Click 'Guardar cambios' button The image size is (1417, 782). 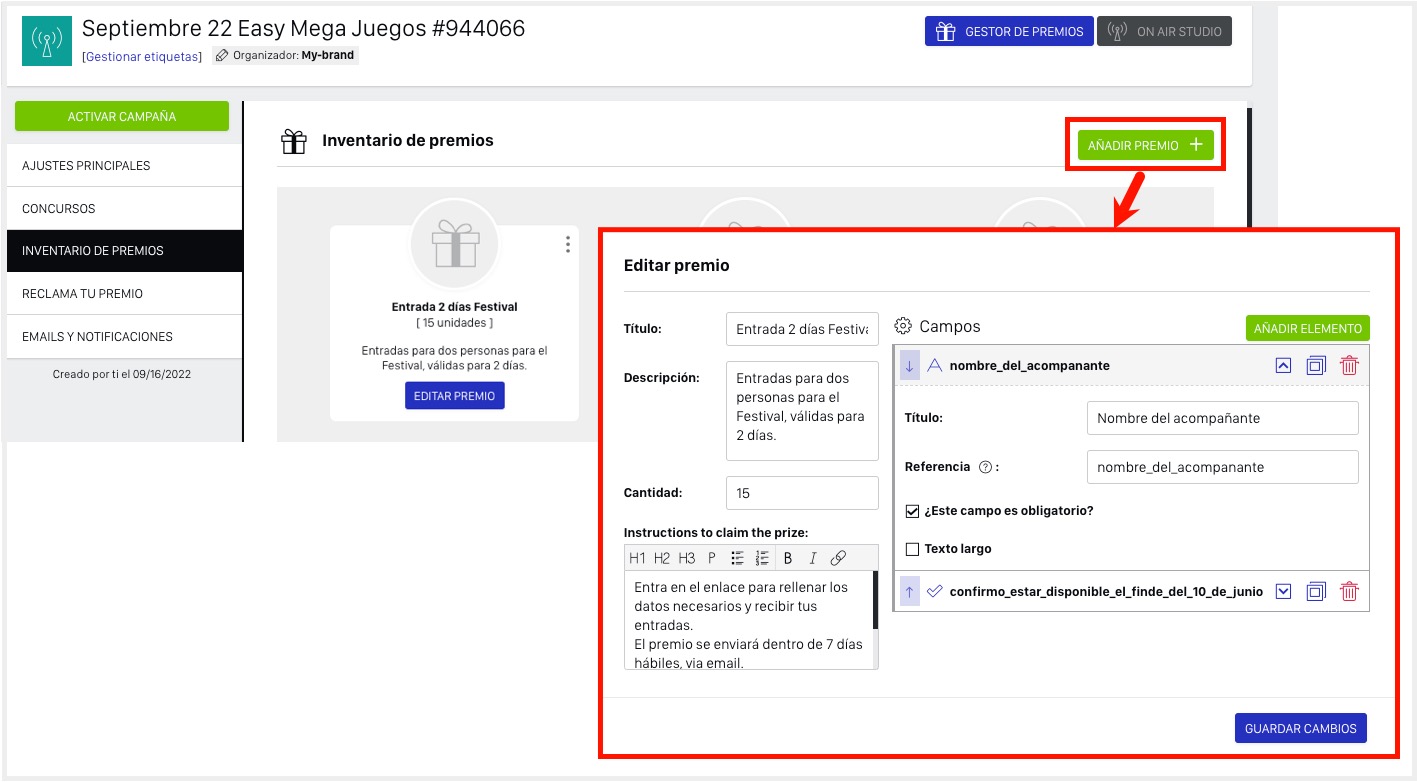click(x=1300, y=728)
